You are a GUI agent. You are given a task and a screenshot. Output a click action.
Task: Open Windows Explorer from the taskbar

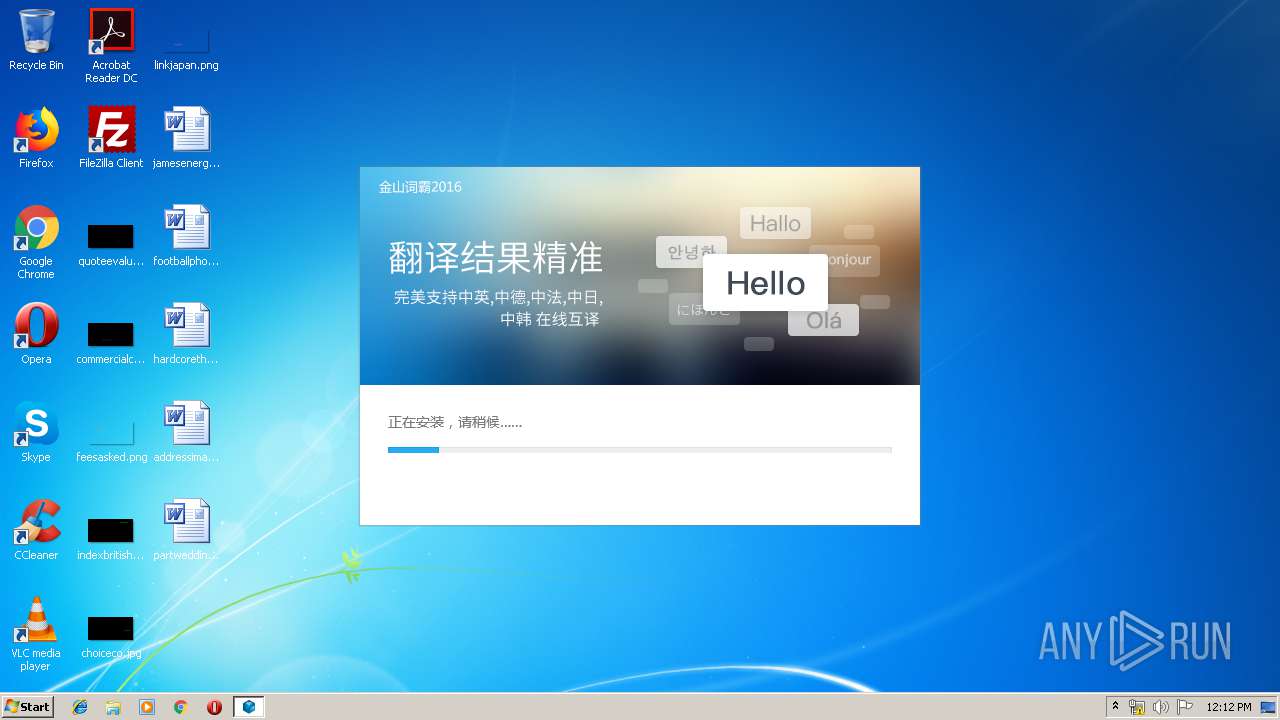click(113, 707)
